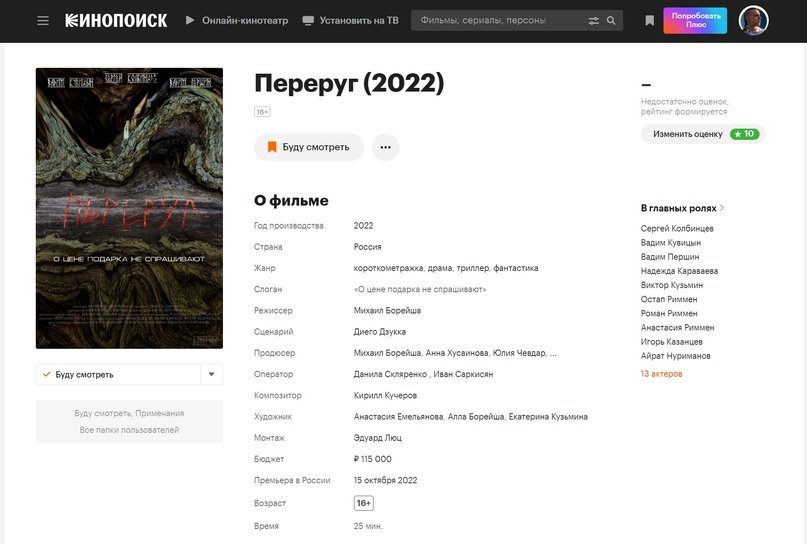Go to the Кинопоиск logo home page

116,21
